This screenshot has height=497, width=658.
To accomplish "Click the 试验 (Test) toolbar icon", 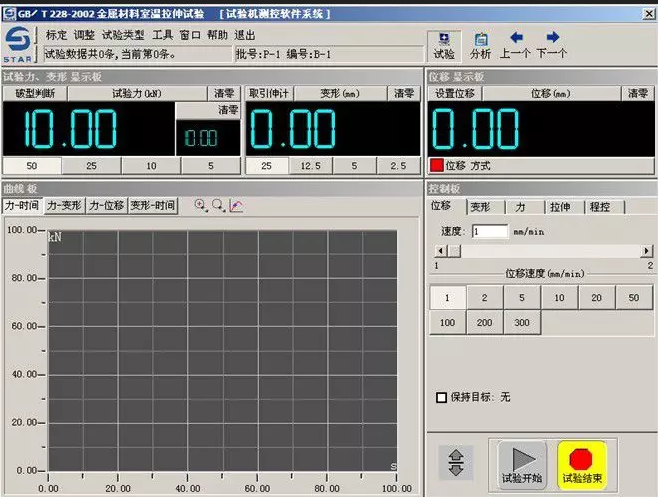I will click(x=443, y=44).
